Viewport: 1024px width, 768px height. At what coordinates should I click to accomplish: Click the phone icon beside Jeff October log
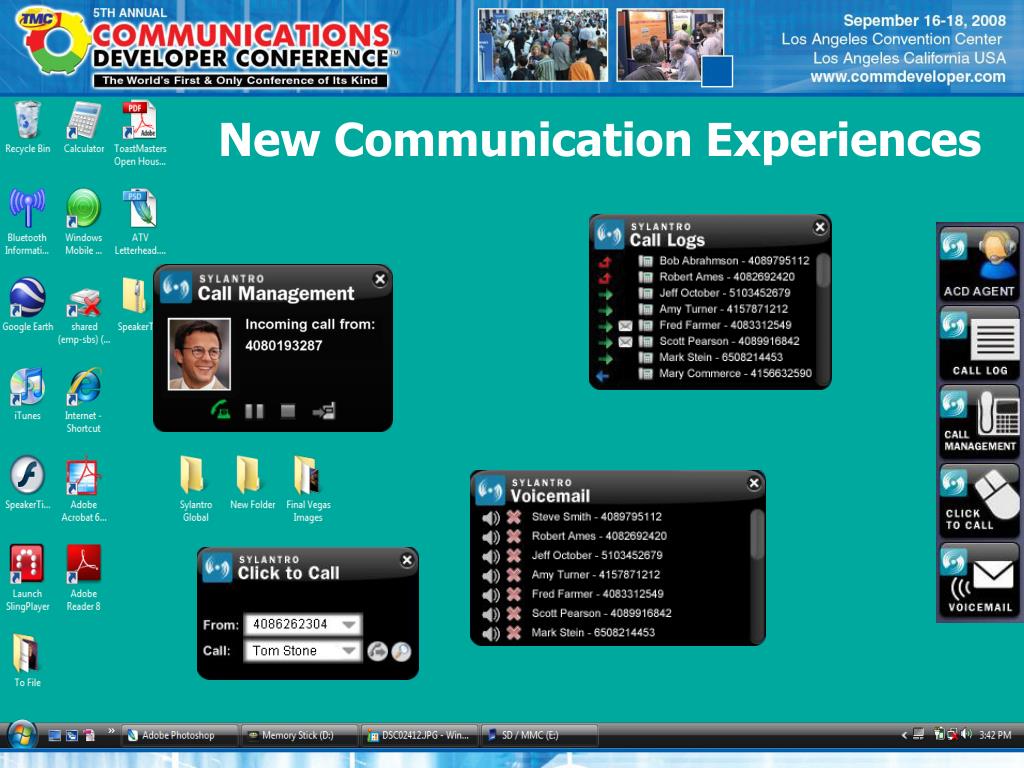(x=645, y=293)
